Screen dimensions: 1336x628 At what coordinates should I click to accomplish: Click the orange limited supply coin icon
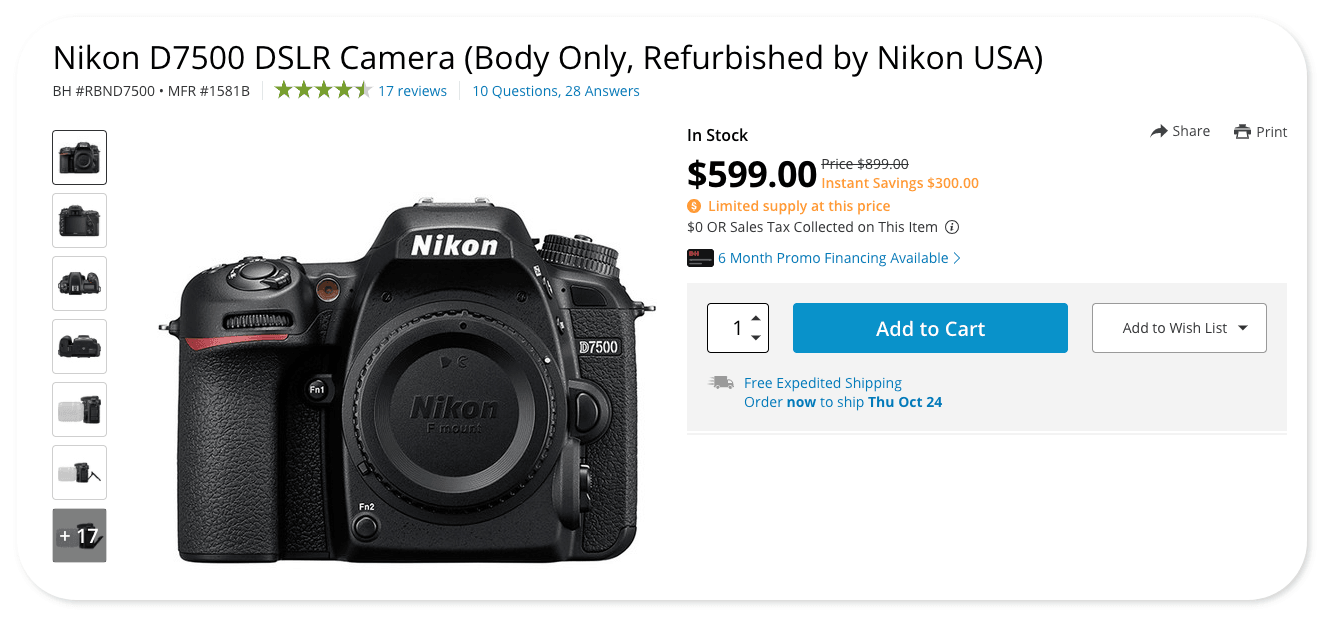695,206
